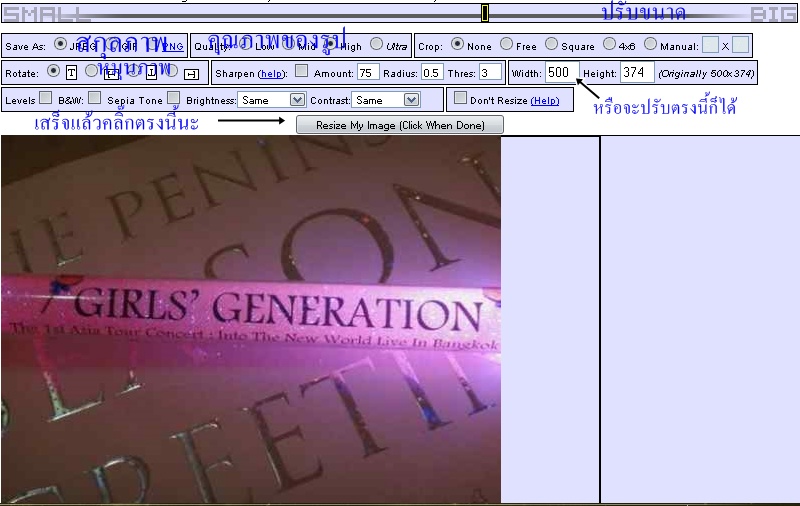Choose Free crop mode
Screen dimensions: 800x506
(x=506, y=44)
